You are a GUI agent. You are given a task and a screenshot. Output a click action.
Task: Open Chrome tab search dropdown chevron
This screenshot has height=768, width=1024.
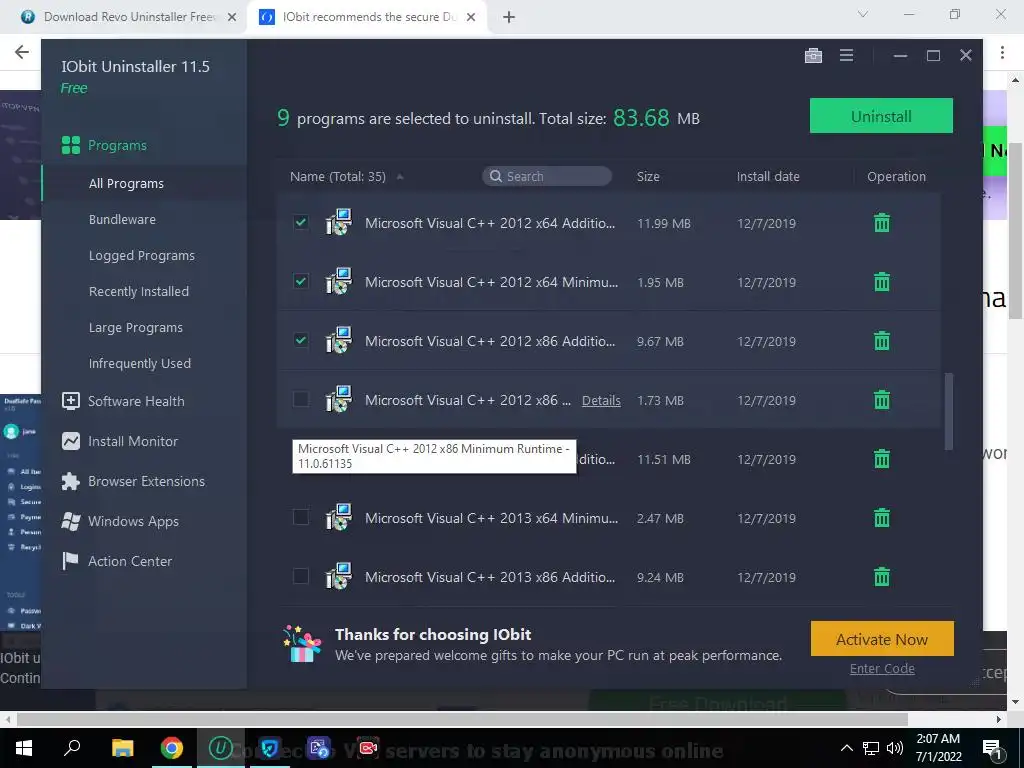[x=863, y=14]
